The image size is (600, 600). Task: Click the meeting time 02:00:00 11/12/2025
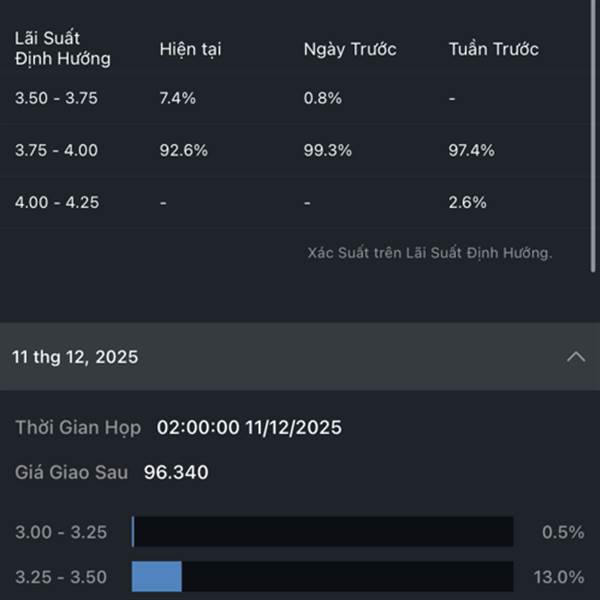pos(249,428)
